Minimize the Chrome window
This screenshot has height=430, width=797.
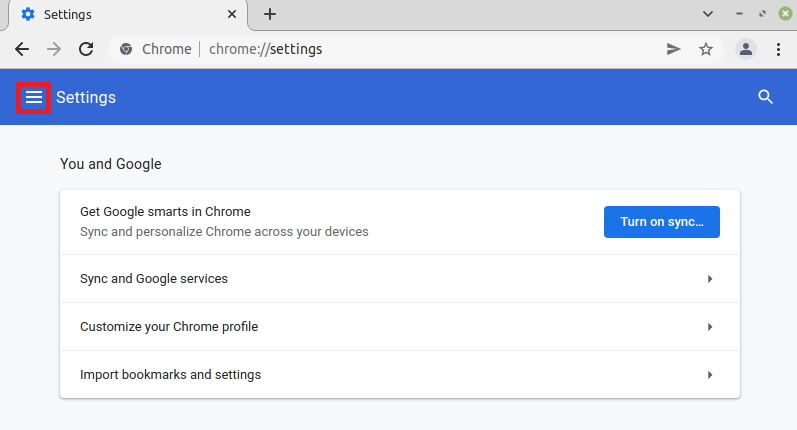pos(739,14)
